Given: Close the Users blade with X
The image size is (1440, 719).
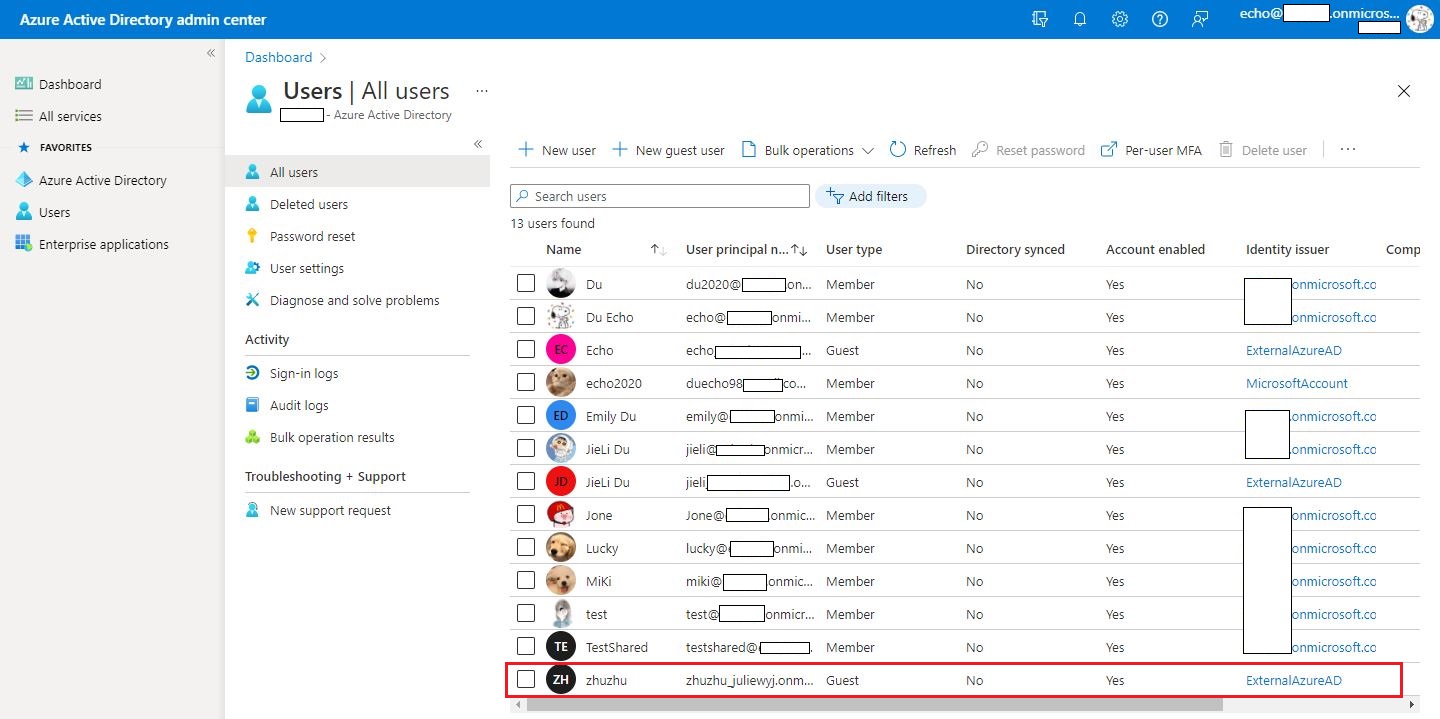Looking at the screenshot, I should (1404, 91).
